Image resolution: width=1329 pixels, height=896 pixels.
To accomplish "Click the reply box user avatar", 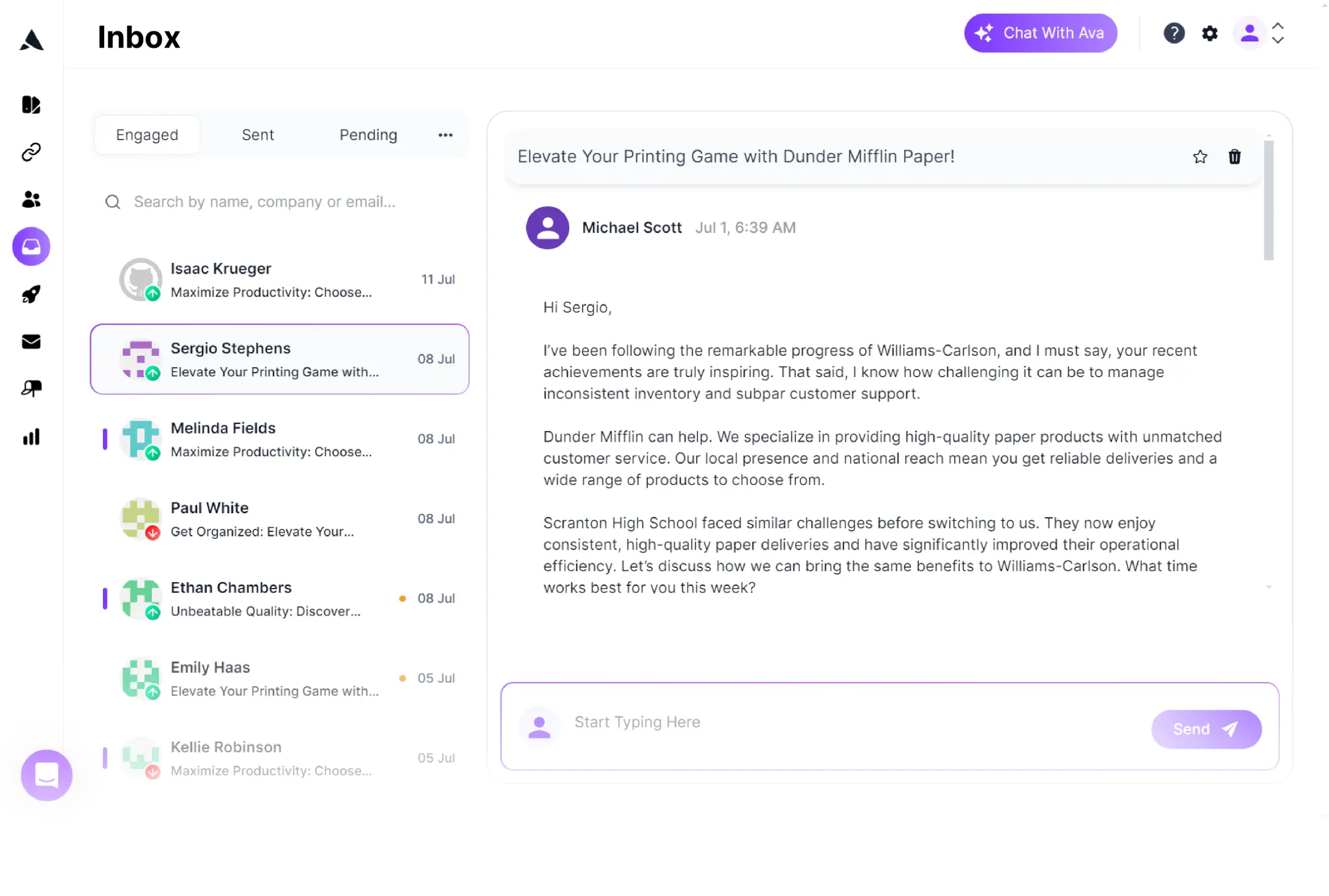I will [539, 727].
